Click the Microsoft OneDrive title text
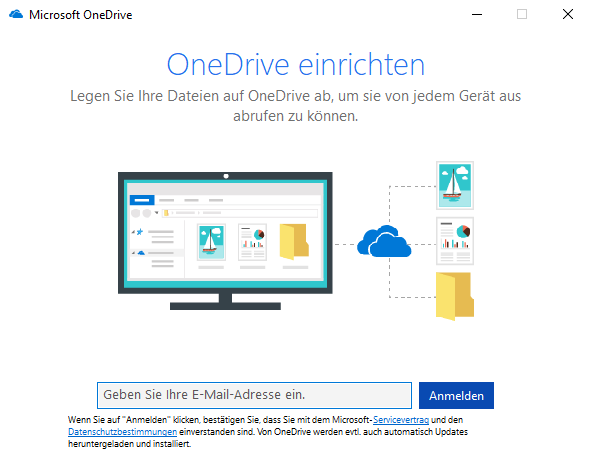This screenshot has height=458, width=590. point(81,15)
